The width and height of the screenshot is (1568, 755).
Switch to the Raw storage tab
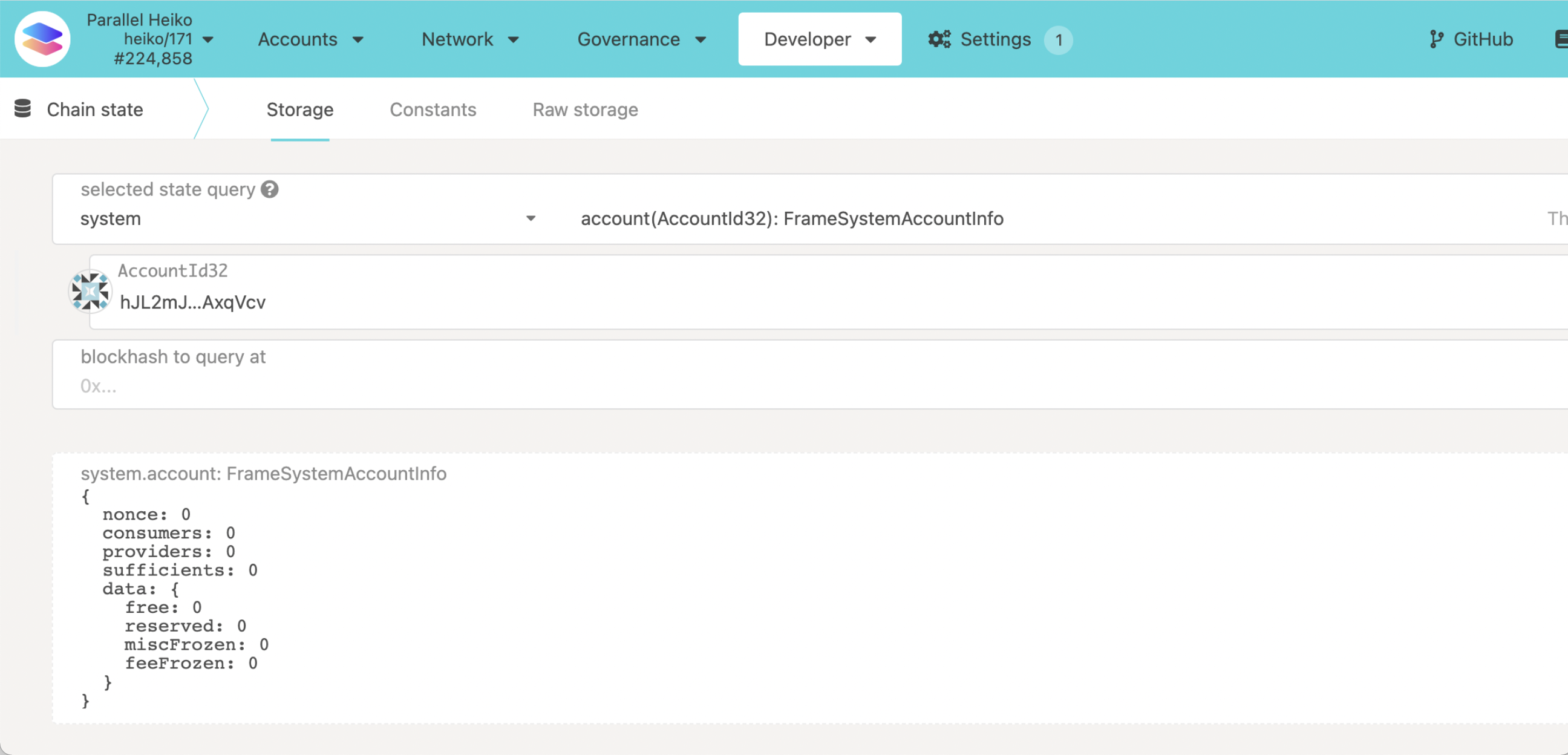585,109
